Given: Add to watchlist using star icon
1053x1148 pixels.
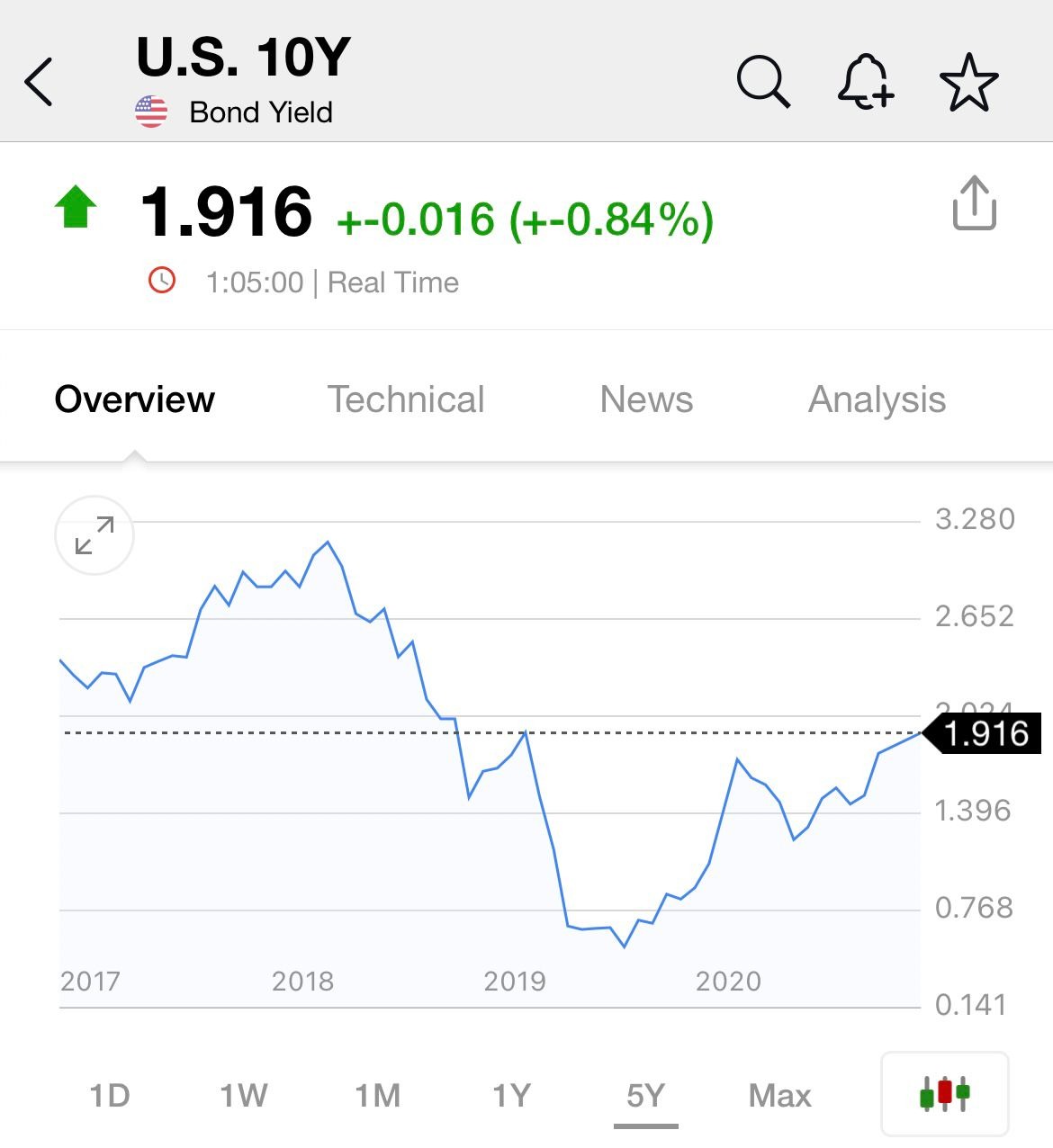Looking at the screenshot, I should [969, 82].
